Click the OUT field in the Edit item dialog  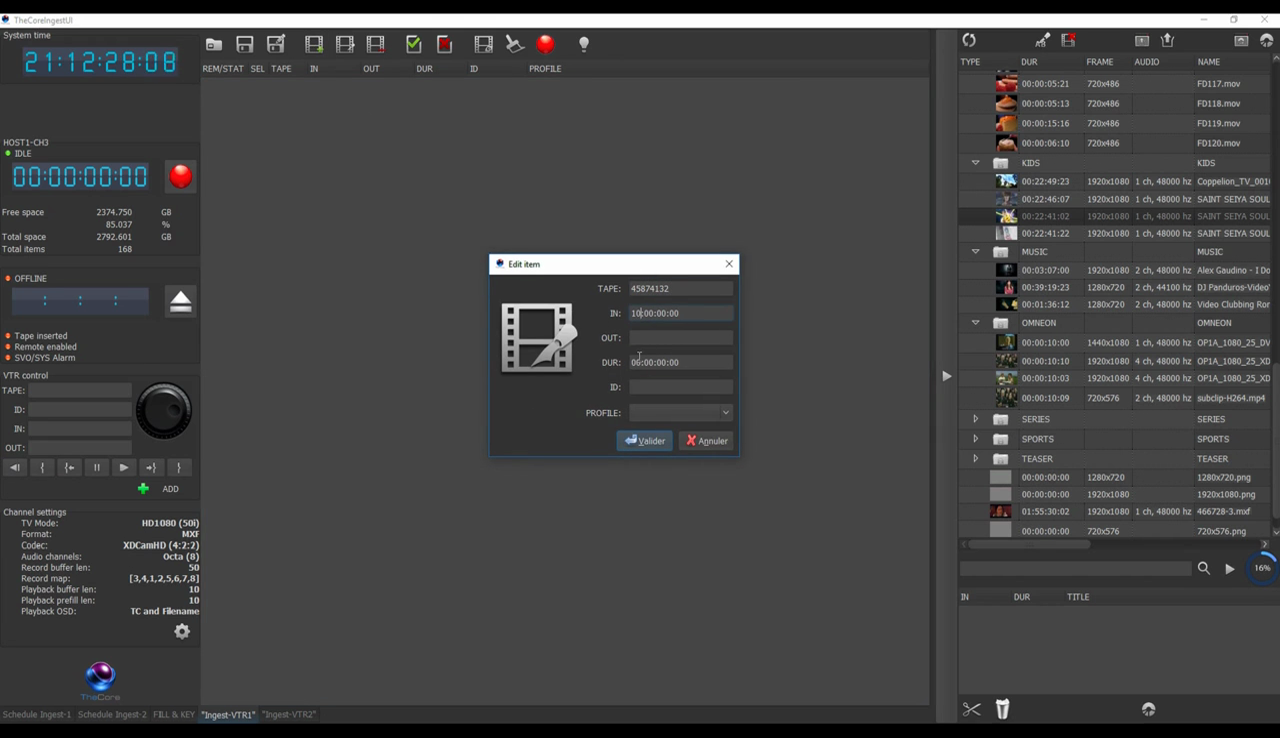[x=681, y=338]
